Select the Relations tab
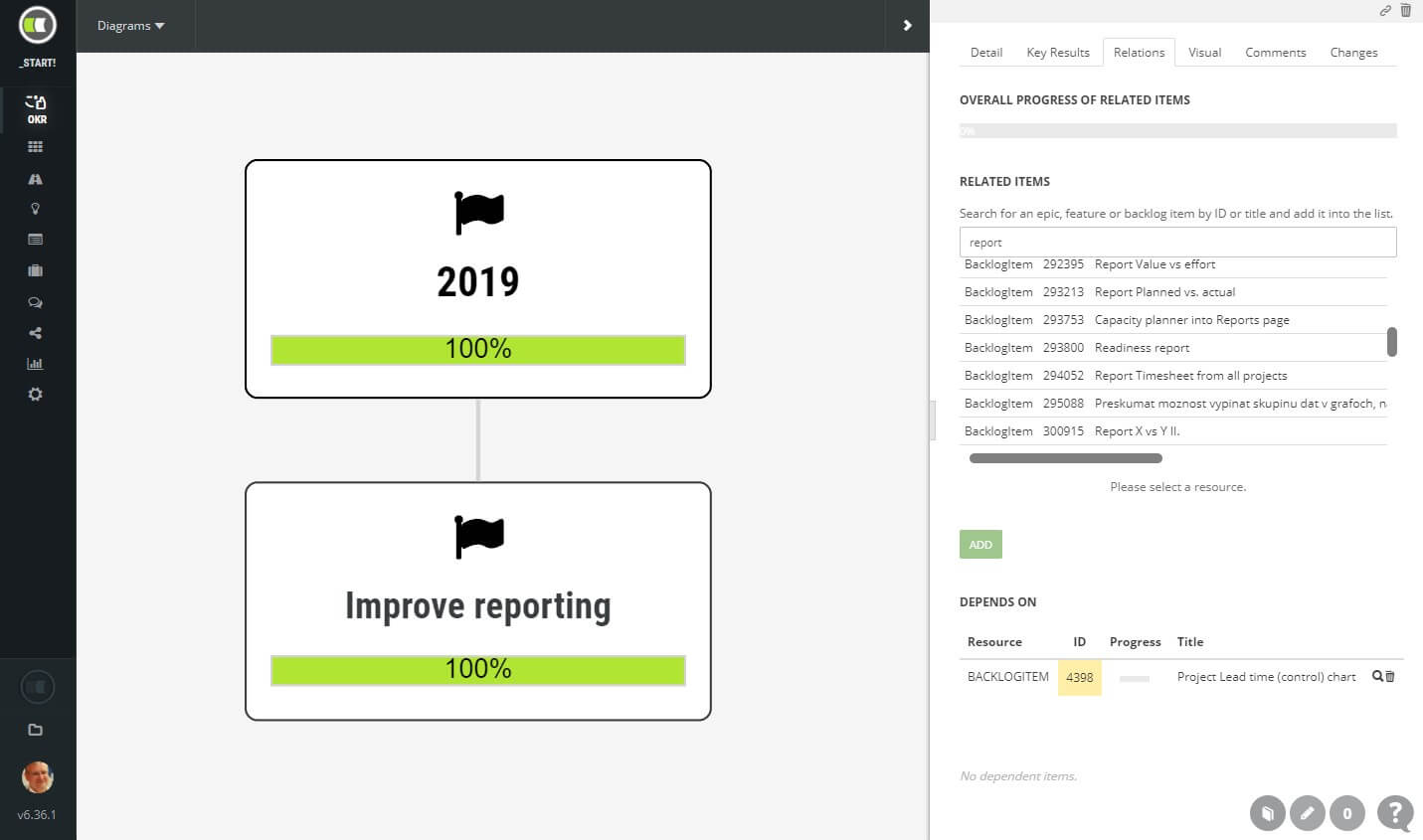Image resolution: width=1423 pixels, height=840 pixels. (x=1139, y=53)
